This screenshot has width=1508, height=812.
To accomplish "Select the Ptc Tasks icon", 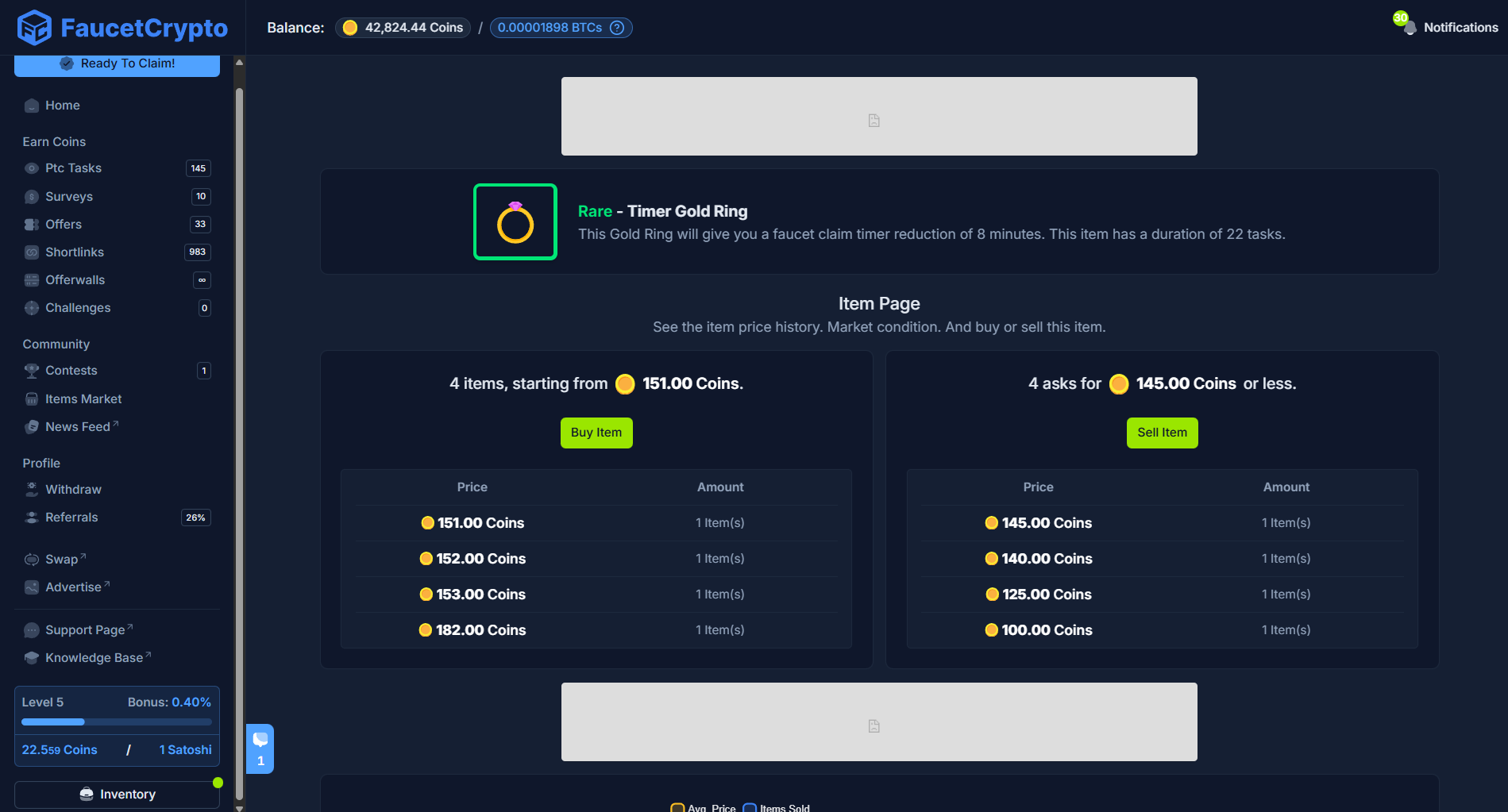I will point(31,168).
